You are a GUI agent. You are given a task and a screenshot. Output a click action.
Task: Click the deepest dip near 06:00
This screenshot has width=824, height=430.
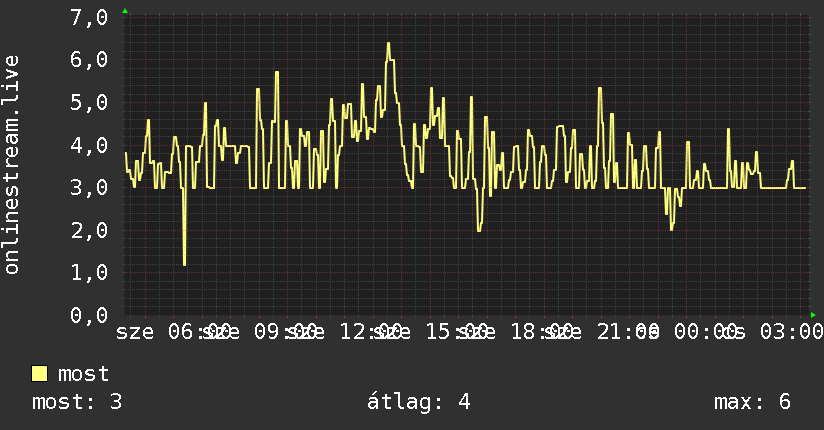[x=184, y=264]
